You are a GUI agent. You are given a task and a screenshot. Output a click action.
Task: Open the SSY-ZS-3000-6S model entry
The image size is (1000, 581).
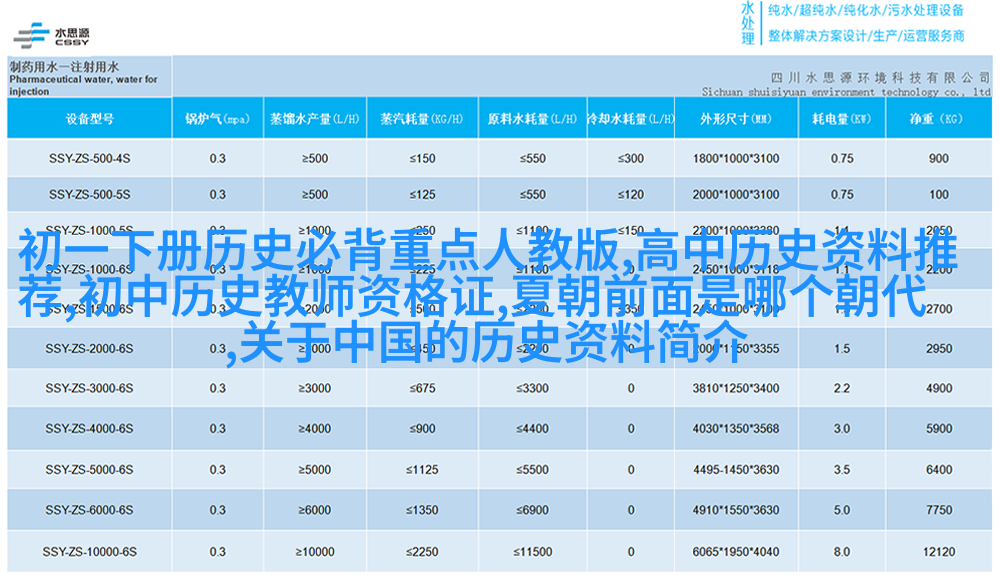(x=90, y=388)
